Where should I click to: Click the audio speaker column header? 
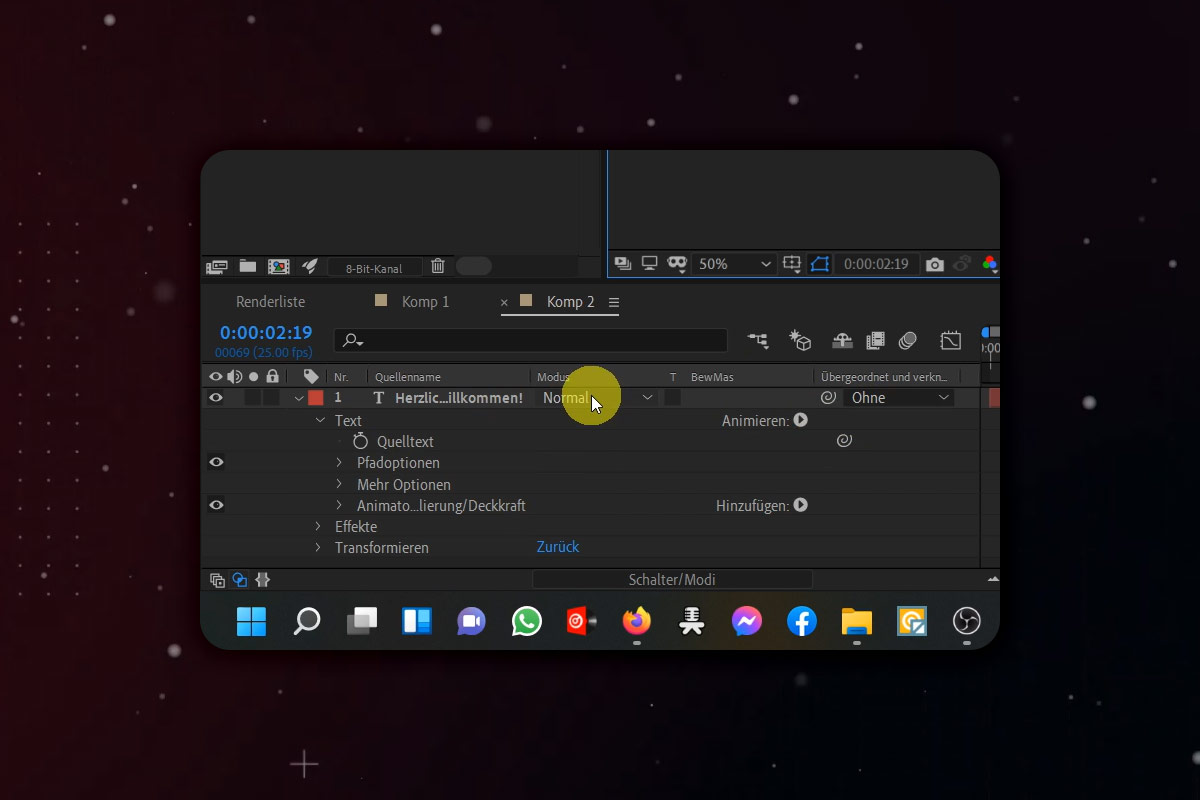(x=235, y=376)
